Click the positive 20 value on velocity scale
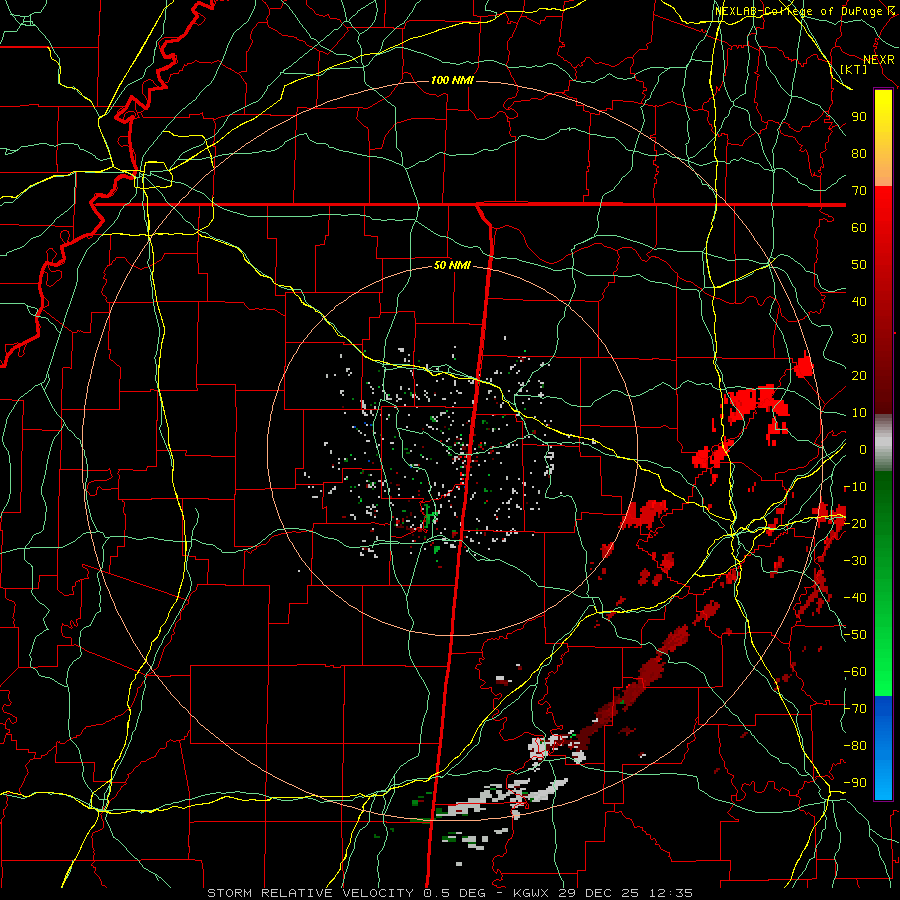Screen dimensions: 900x900 859,375
